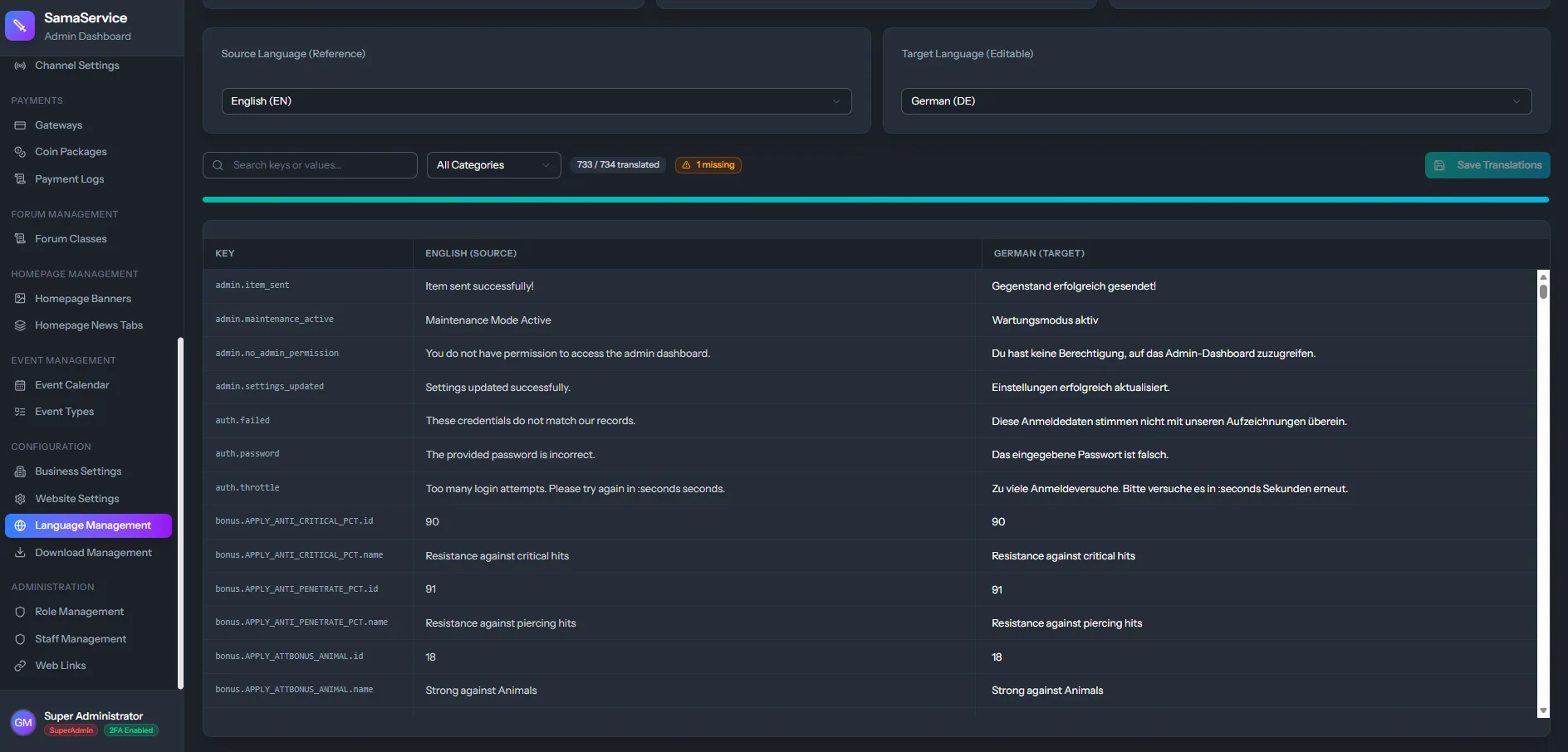Click the Channel Settings broadcast icon
Image resolution: width=1568 pixels, height=752 pixels.
coord(20,66)
